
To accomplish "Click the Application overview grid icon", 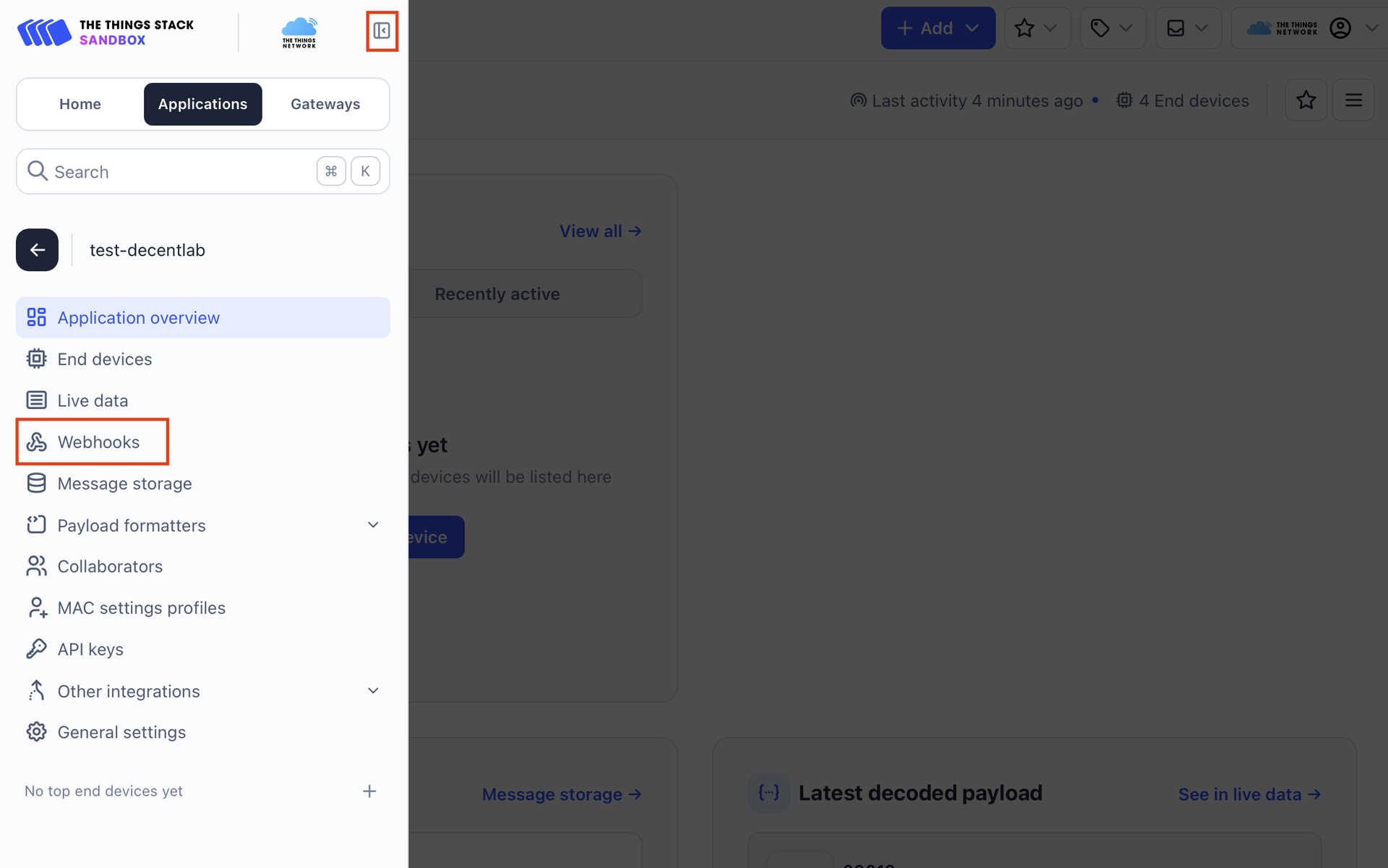I will coord(37,317).
